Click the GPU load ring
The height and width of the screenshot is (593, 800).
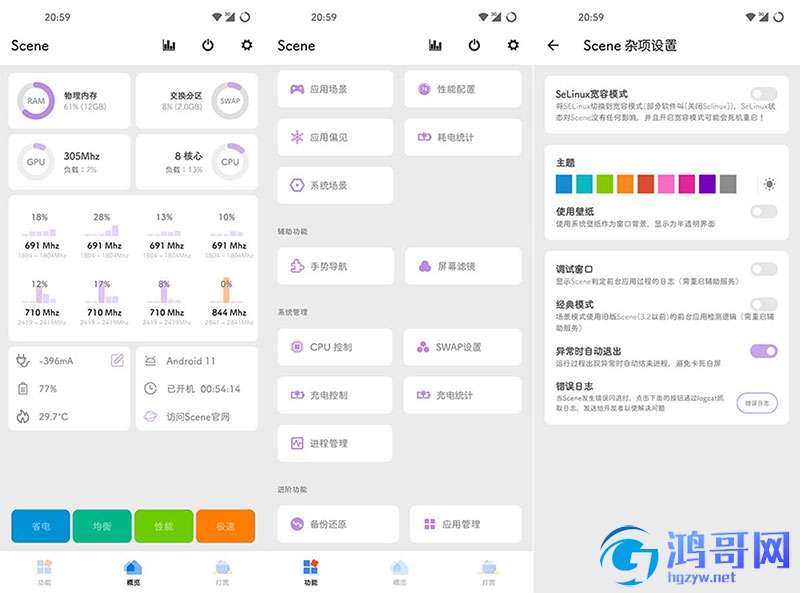36,162
